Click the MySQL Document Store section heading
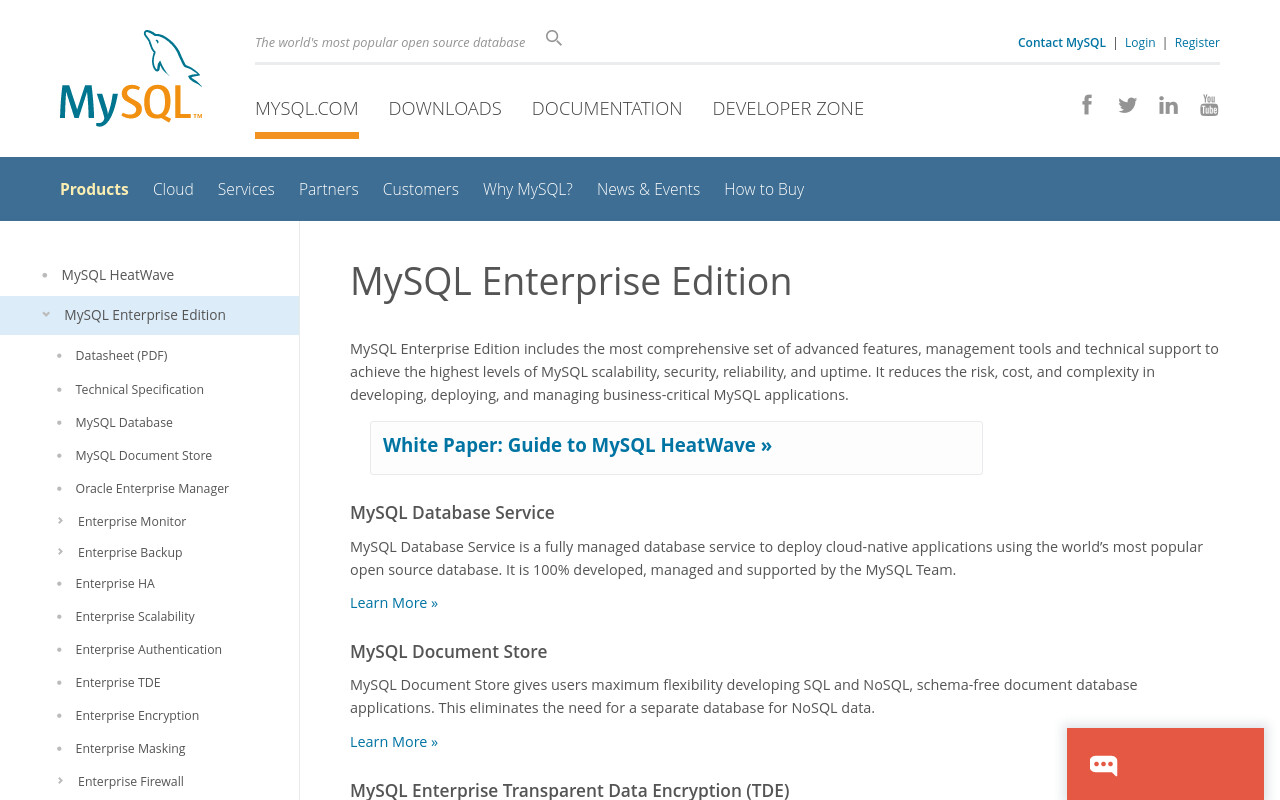Image resolution: width=1280 pixels, height=800 pixels. (x=448, y=651)
